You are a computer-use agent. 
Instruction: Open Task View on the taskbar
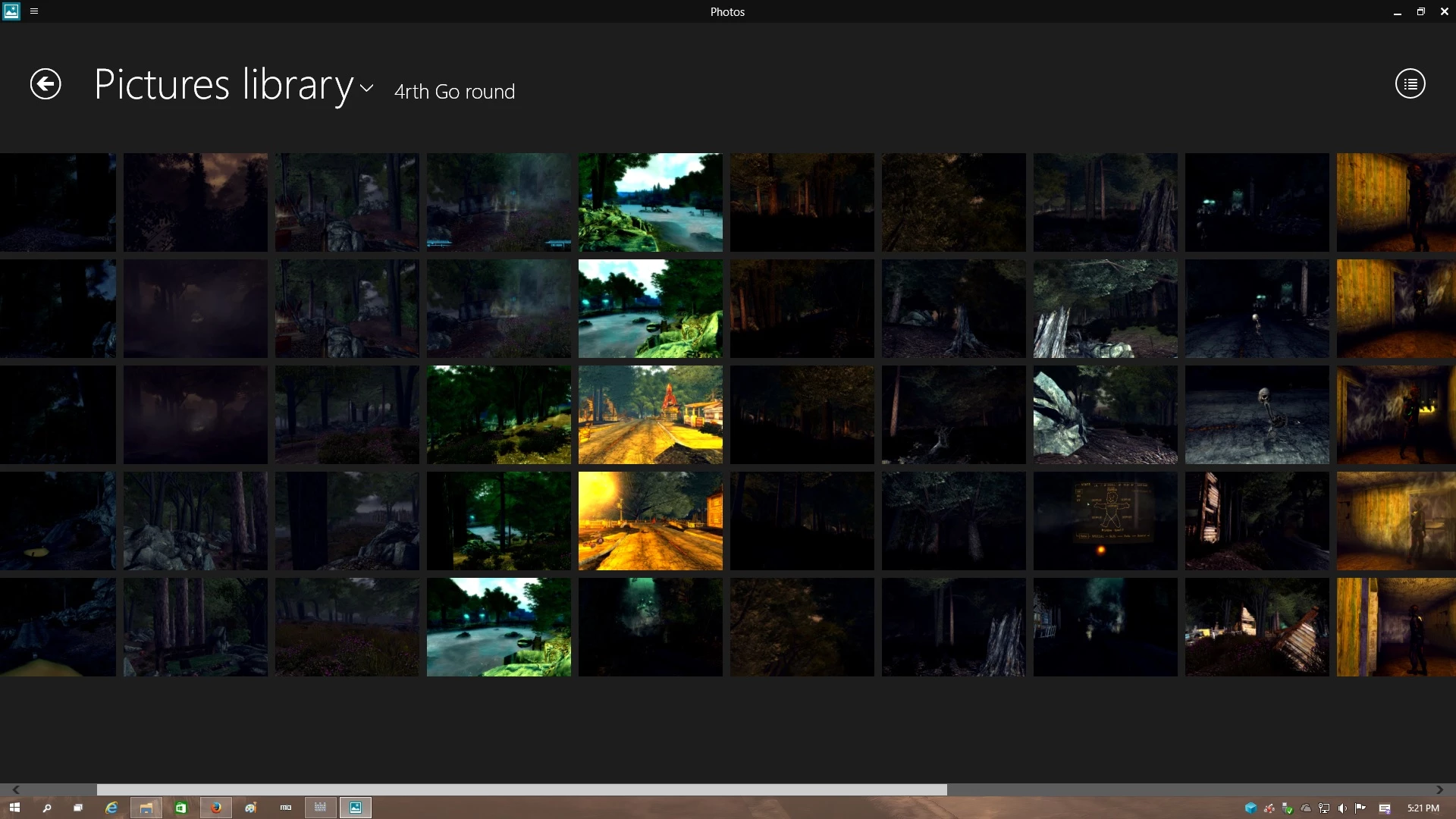pos(78,808)
